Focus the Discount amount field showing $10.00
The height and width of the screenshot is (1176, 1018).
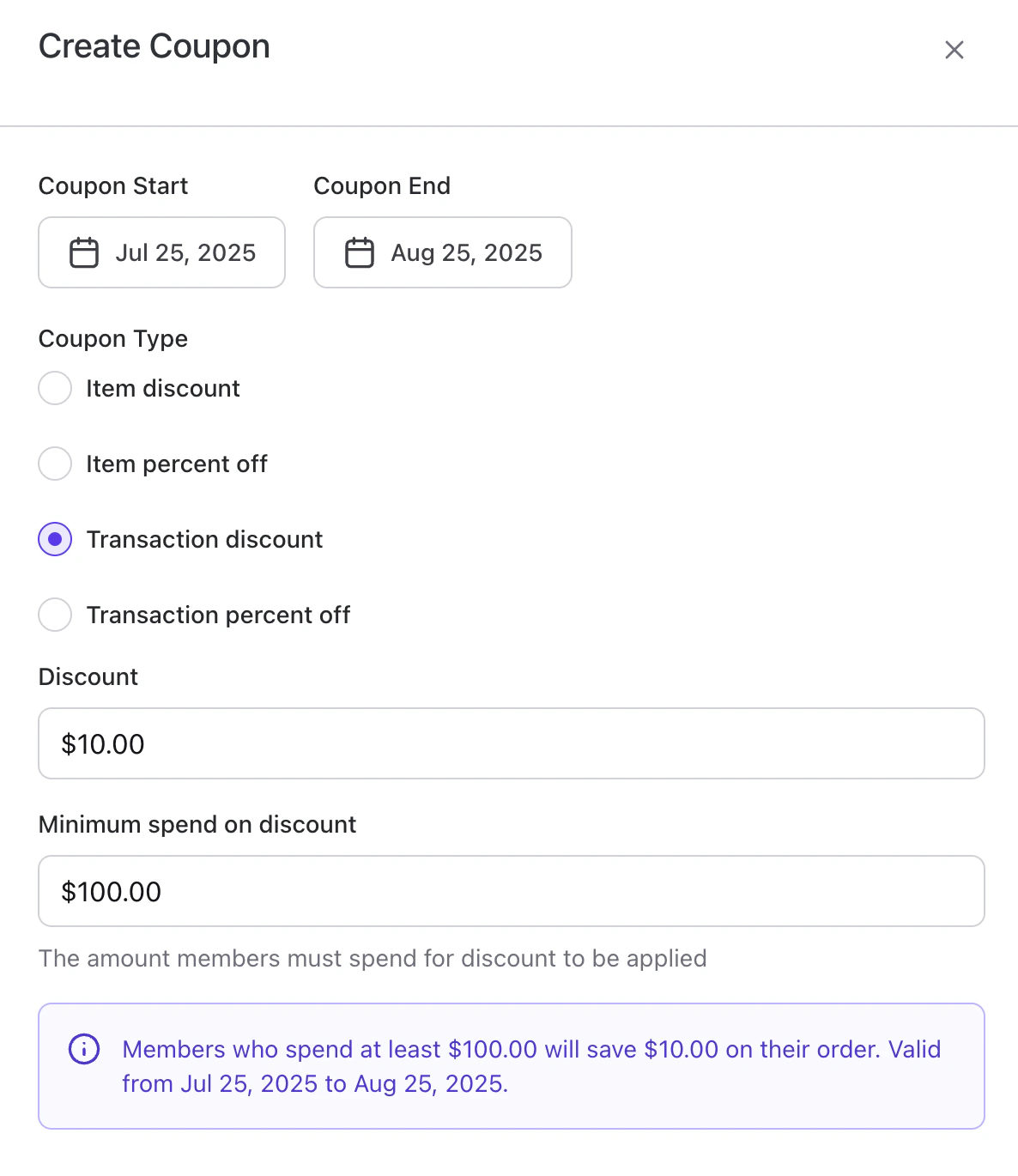coord(511,743)
